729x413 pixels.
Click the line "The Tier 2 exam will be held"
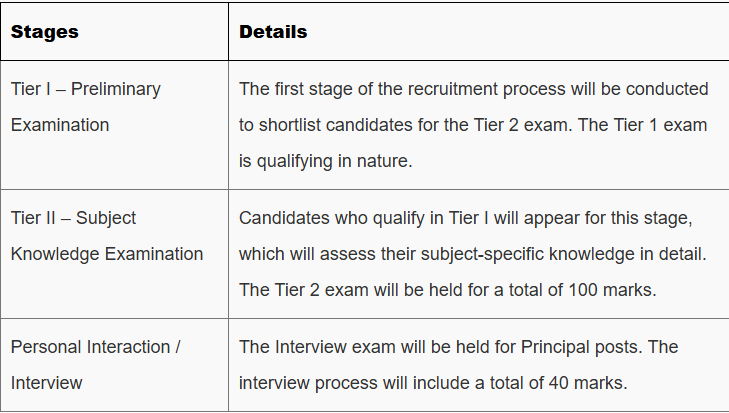point(447,290)
